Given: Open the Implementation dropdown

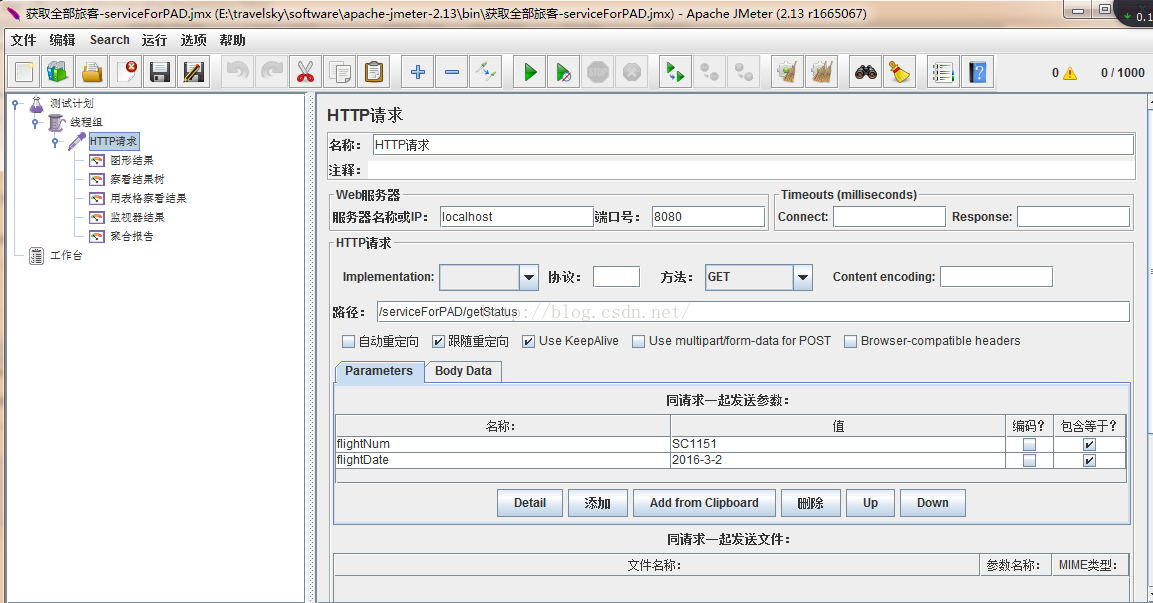Looking at the screenshot, I should 529,277.
